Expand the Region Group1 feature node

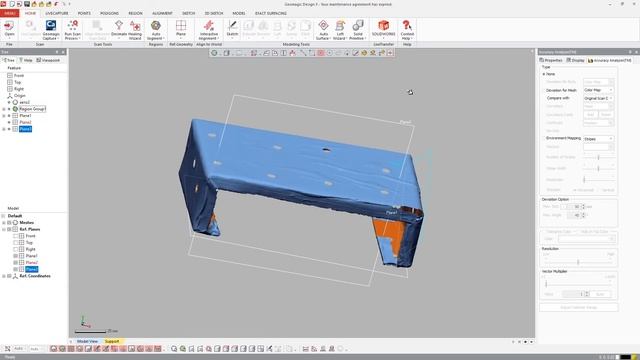tap(4, 109)
